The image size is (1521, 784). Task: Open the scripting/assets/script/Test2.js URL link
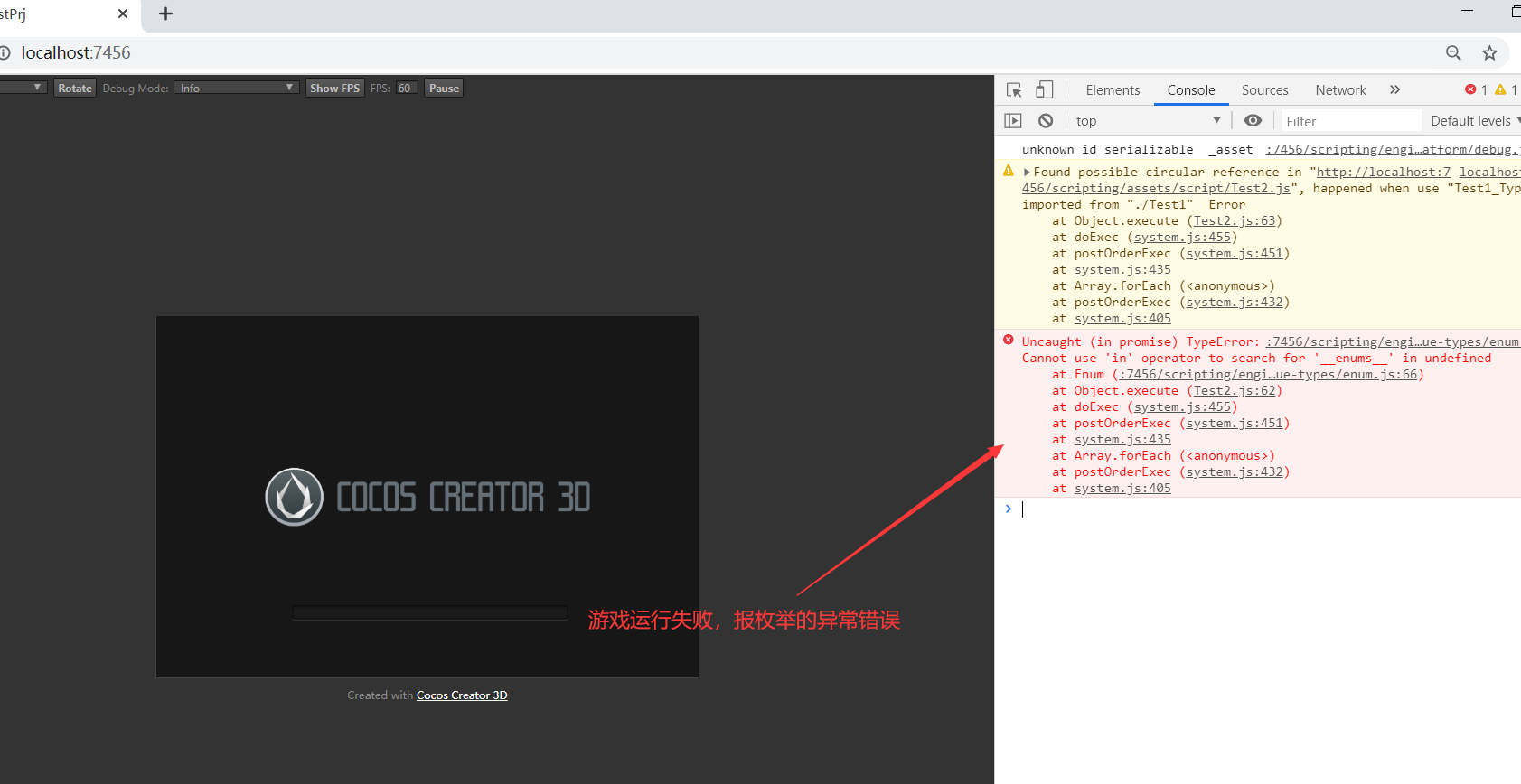[1156, 189]
